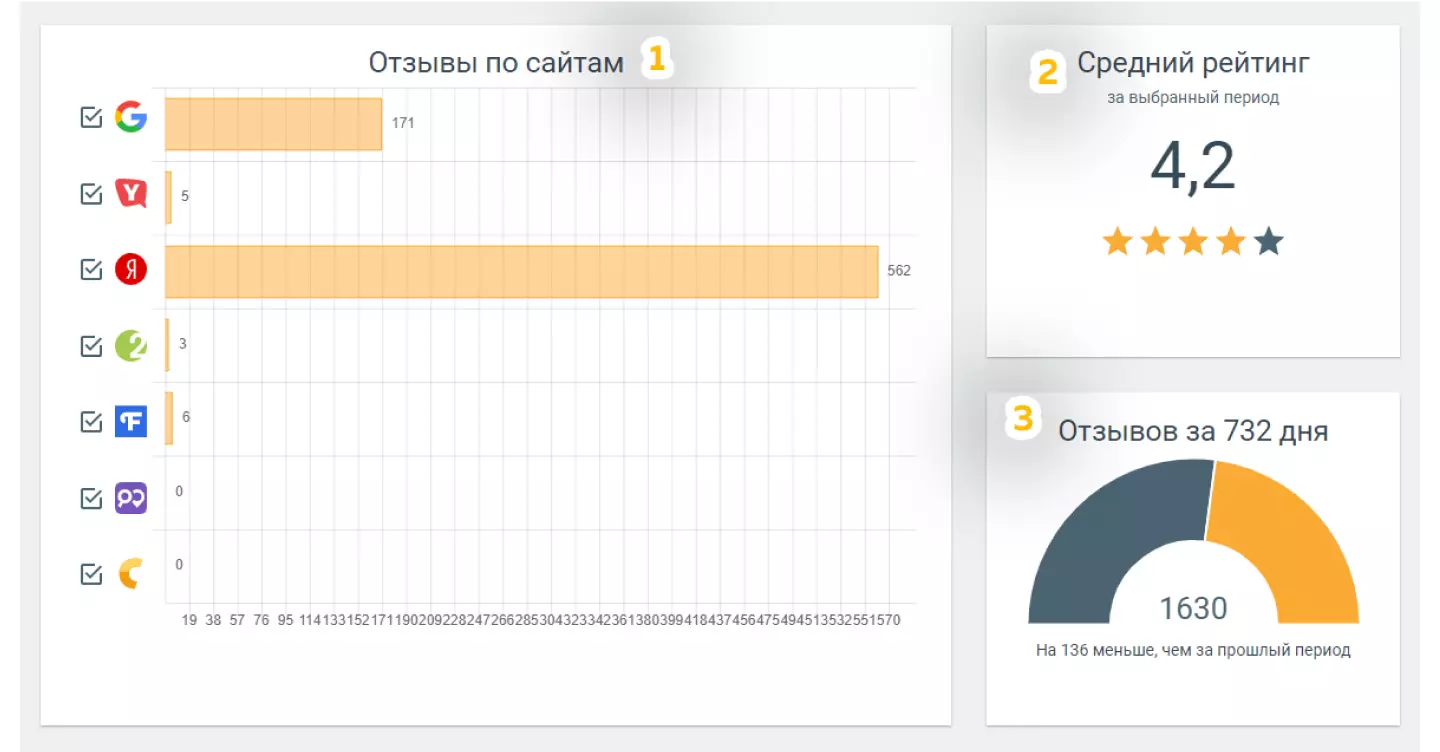The image size is (1440, 752).
Task: Click the first orange rating star
Action: (x=1117, y=241)
